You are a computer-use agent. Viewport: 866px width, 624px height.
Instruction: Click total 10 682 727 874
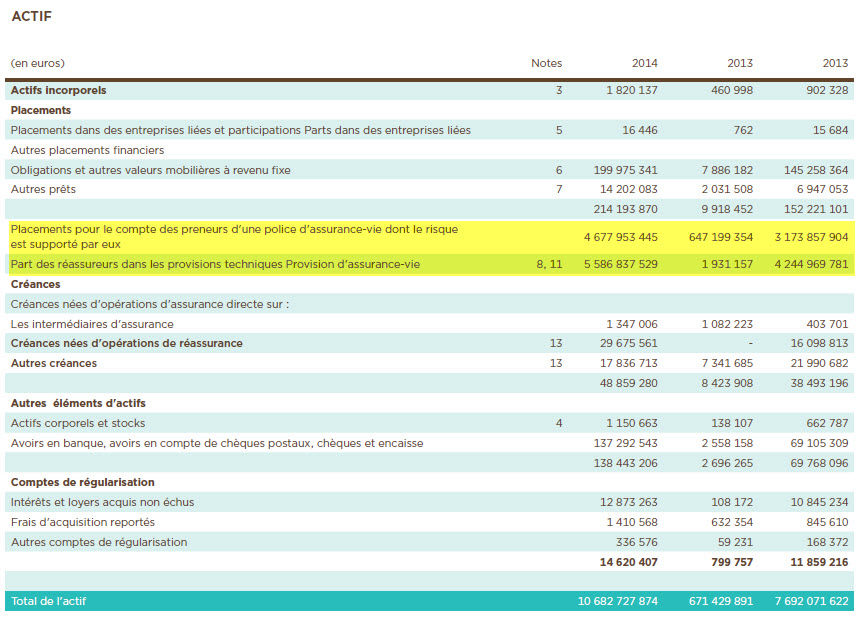pos(617,601)
